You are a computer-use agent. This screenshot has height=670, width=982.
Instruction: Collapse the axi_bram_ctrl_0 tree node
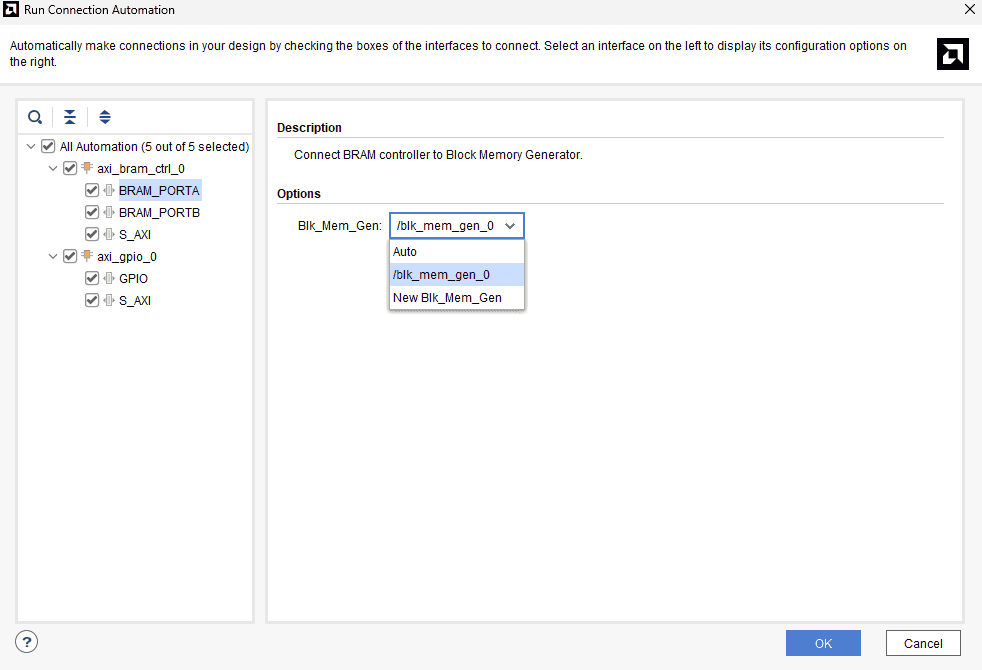53,169
